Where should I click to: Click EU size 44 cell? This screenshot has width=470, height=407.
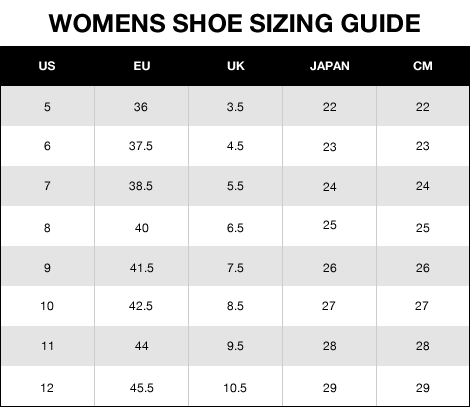pos(142,346)
